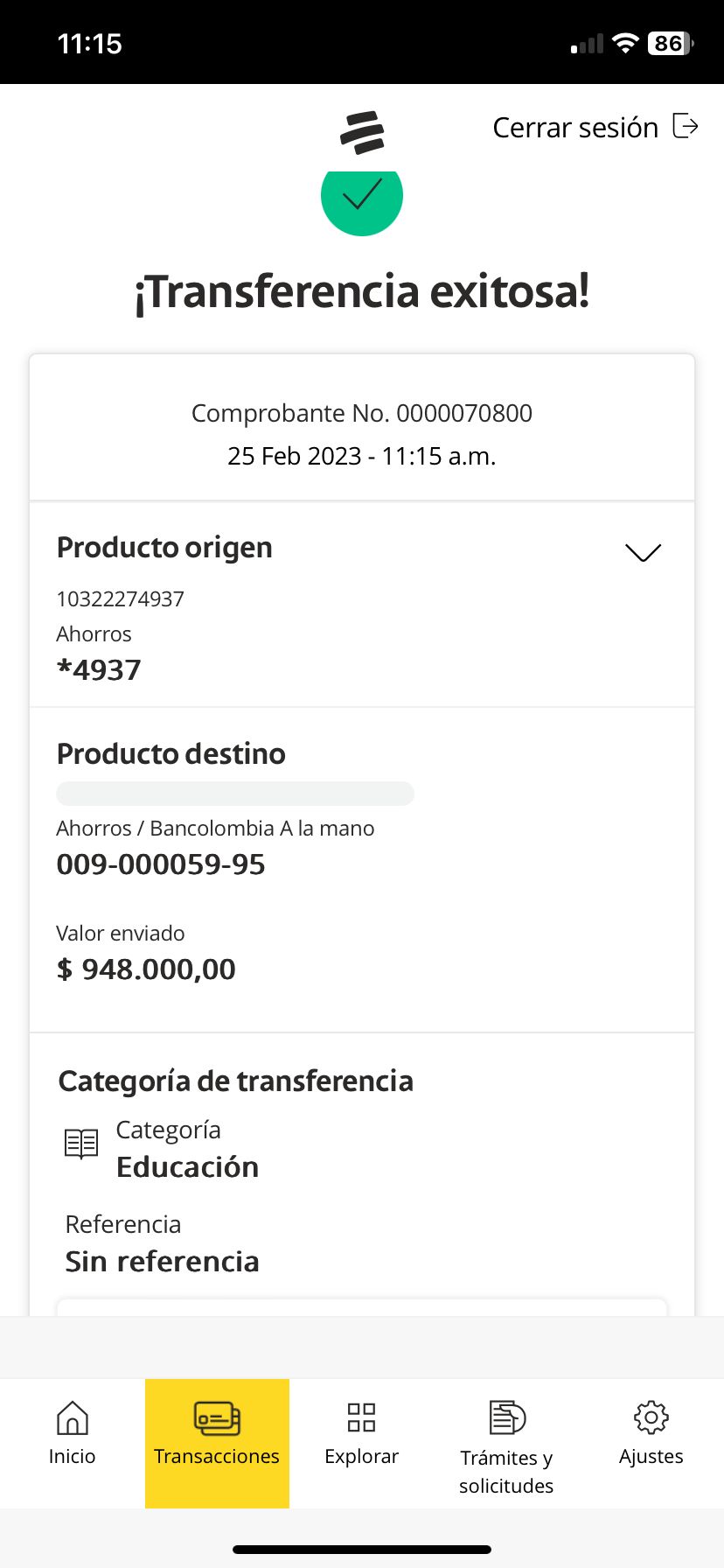Tap the Bancolombia logo at top
The height and width of the screenshot is (1568, 724).
click(362, 132)
